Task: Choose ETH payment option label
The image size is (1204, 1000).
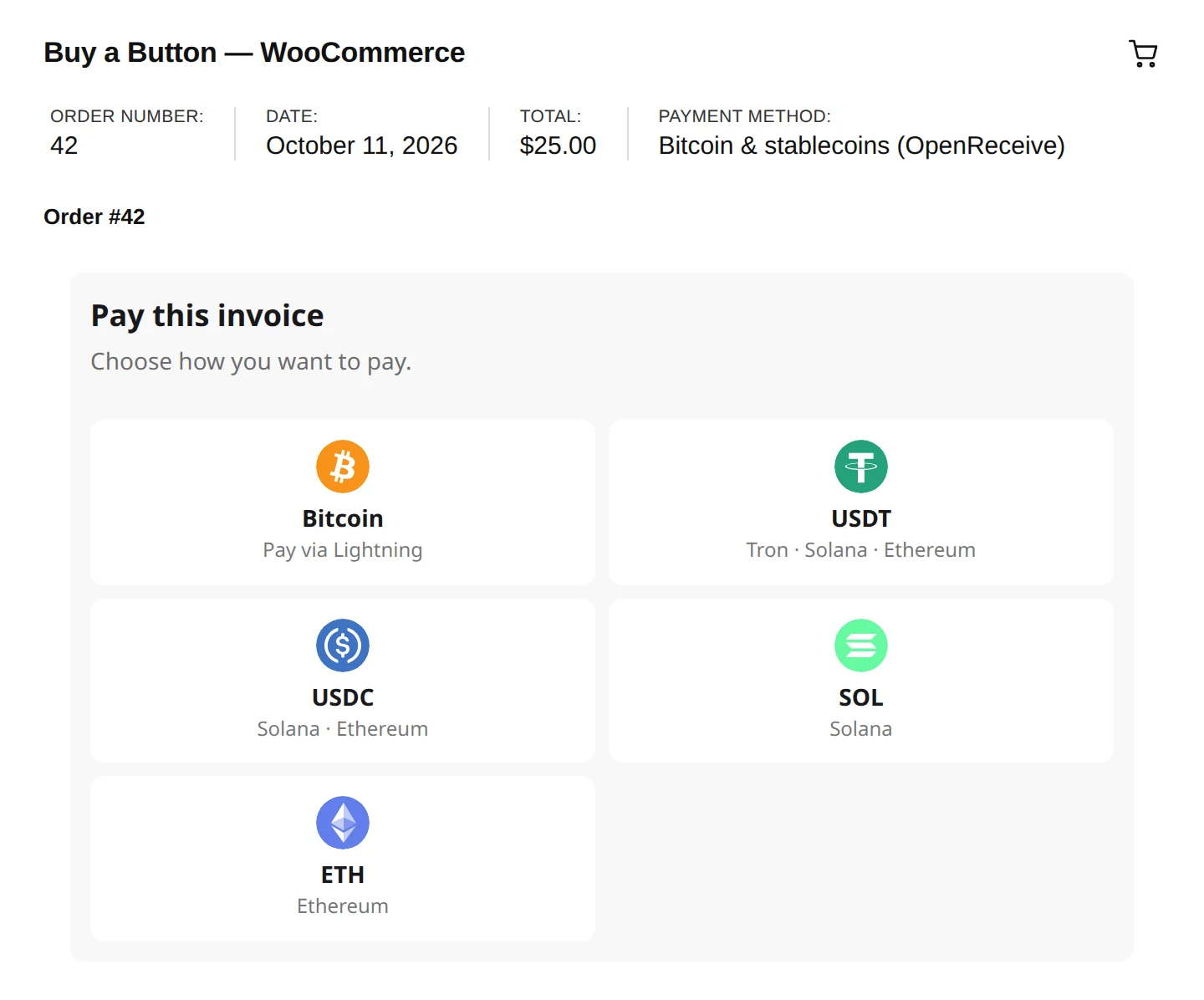Action: coord(343,875)
